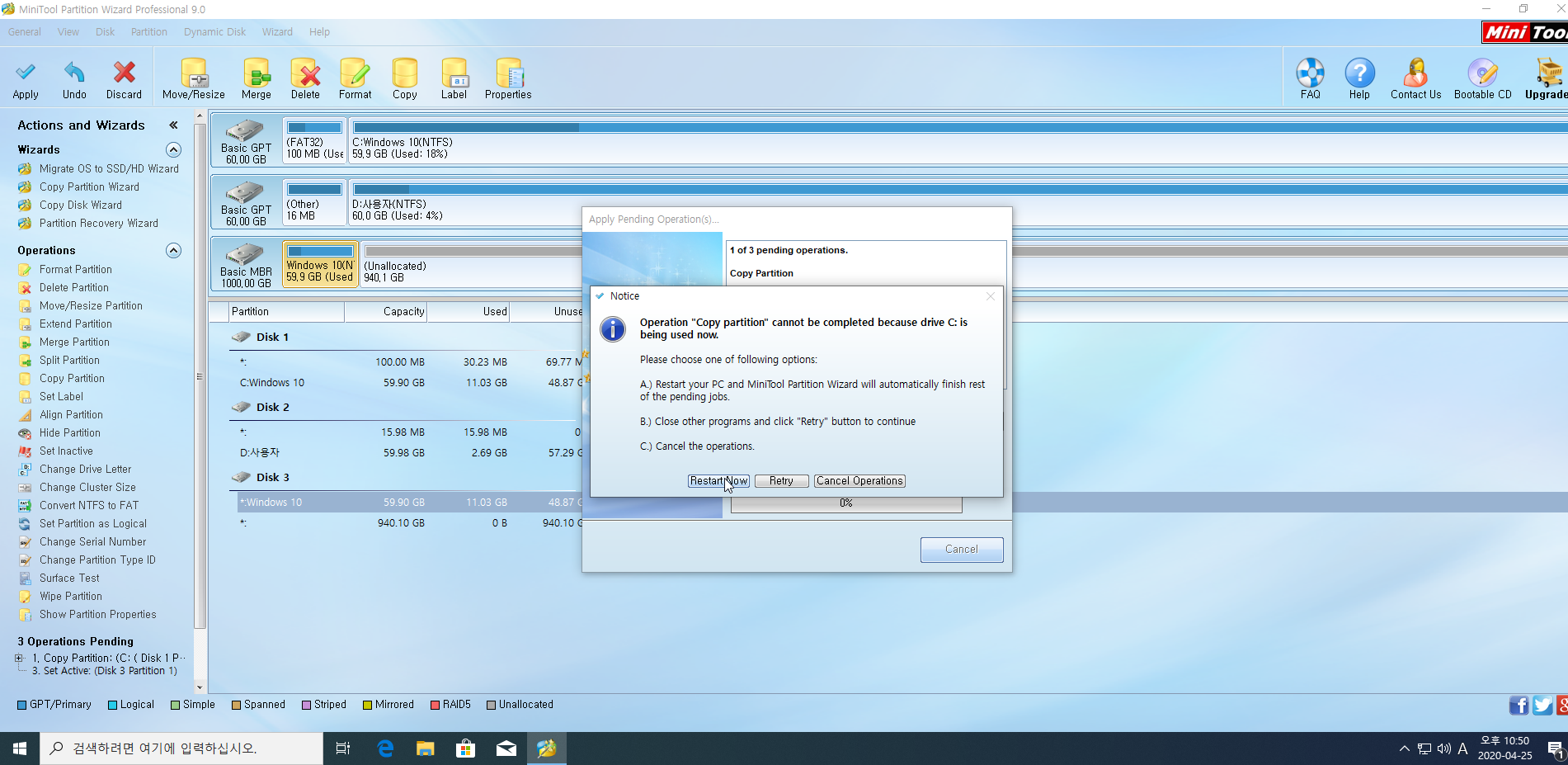This screenshot has width=1568, height=765.
Task: Open Mail app from the taskbar
Action: coord(506,748)
